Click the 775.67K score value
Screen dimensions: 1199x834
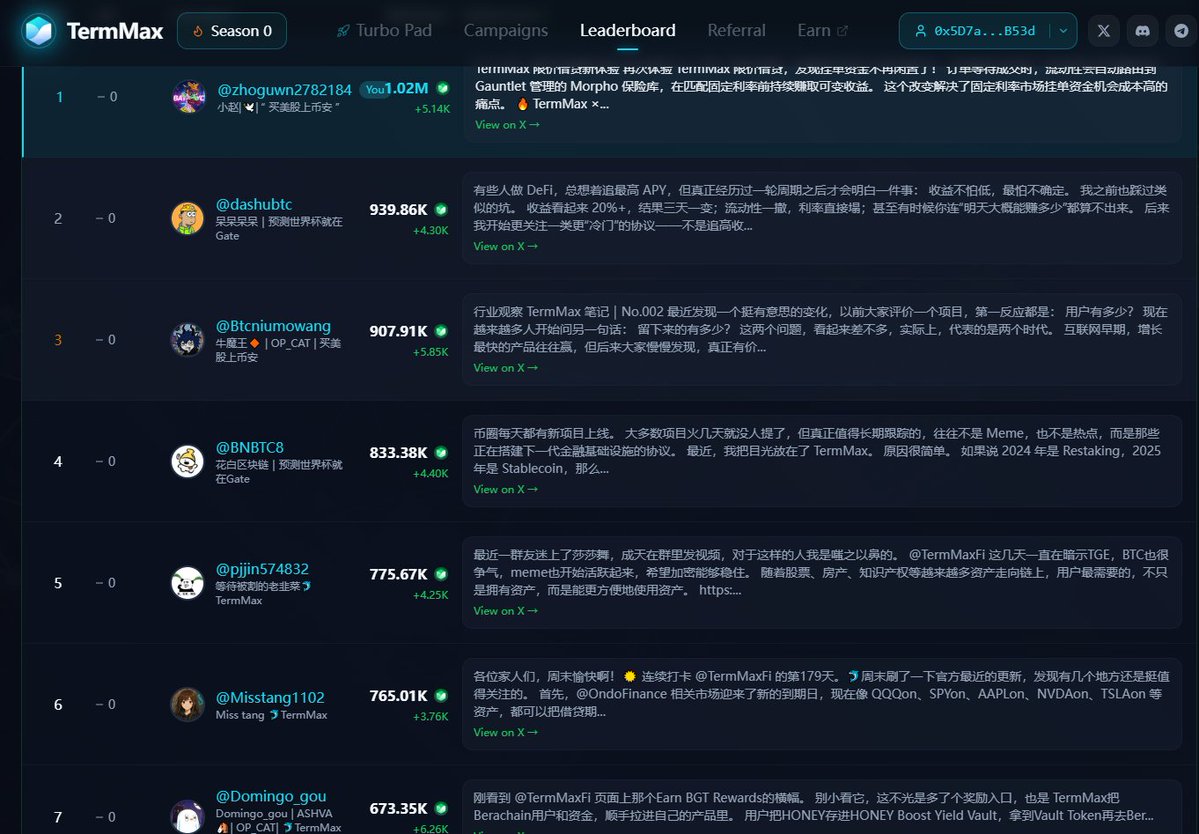tap(398, 574)
